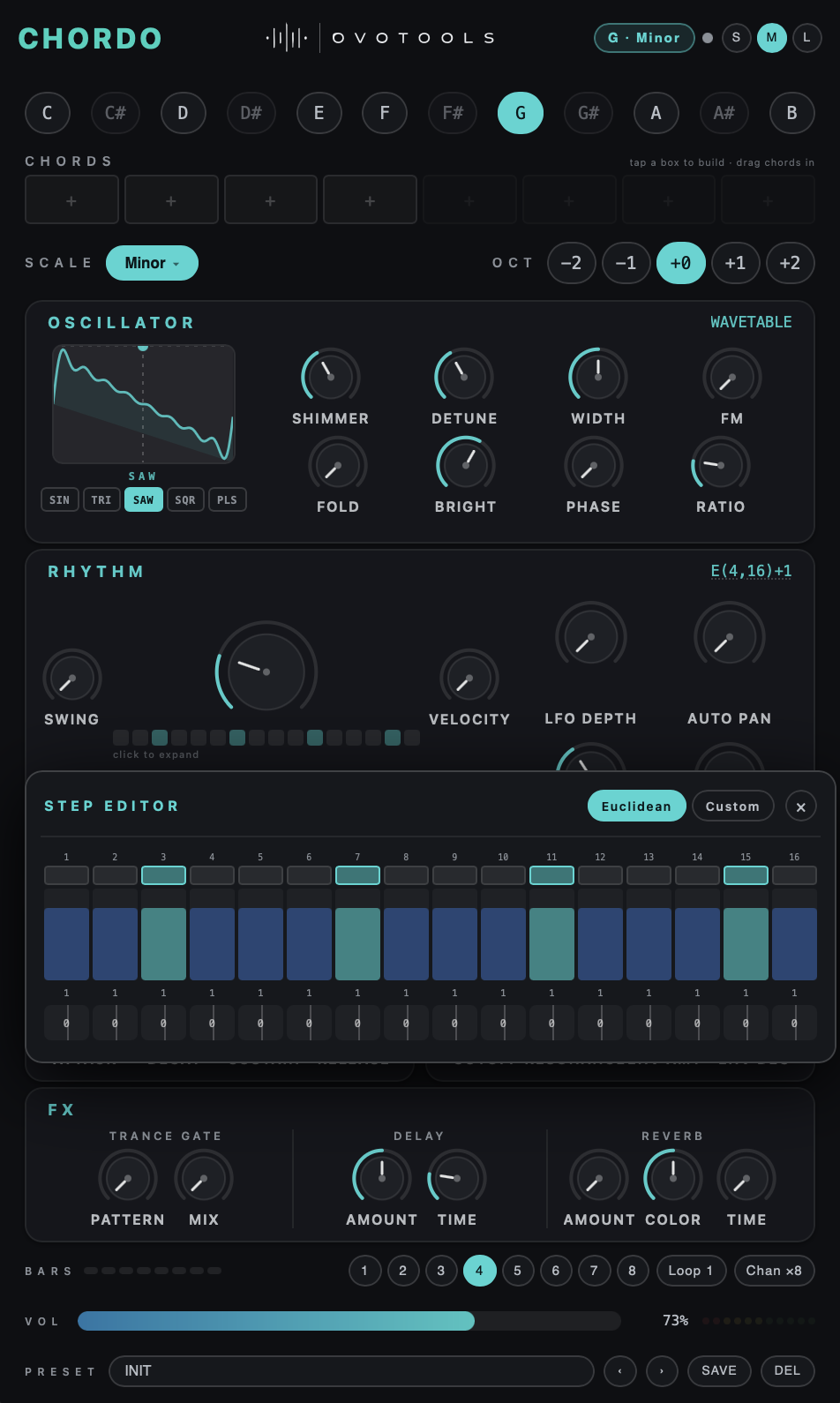Click step 7 velocity bar

tap(357, 935)
